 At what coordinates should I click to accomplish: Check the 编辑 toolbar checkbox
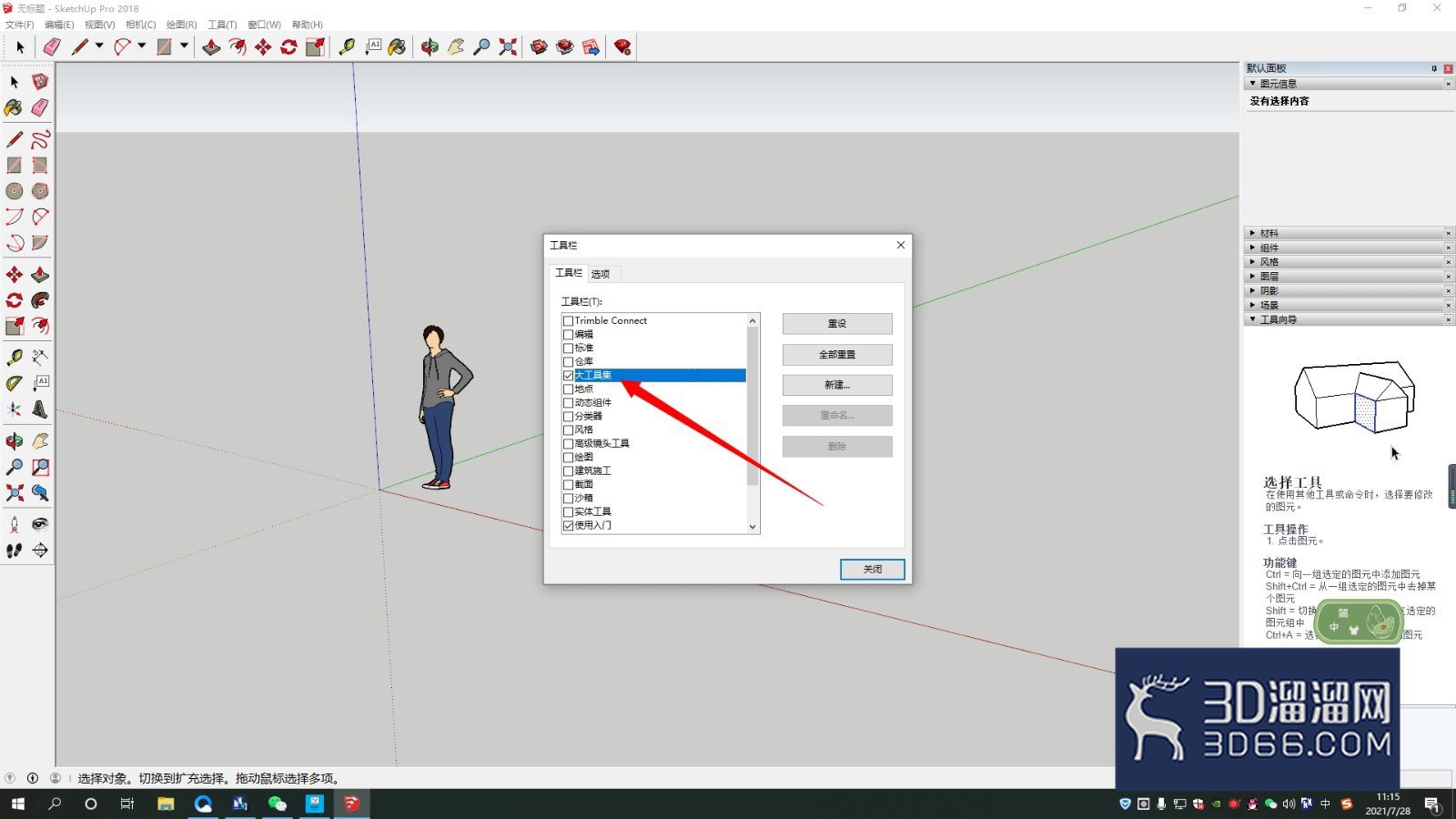click(x=568, y=335)
